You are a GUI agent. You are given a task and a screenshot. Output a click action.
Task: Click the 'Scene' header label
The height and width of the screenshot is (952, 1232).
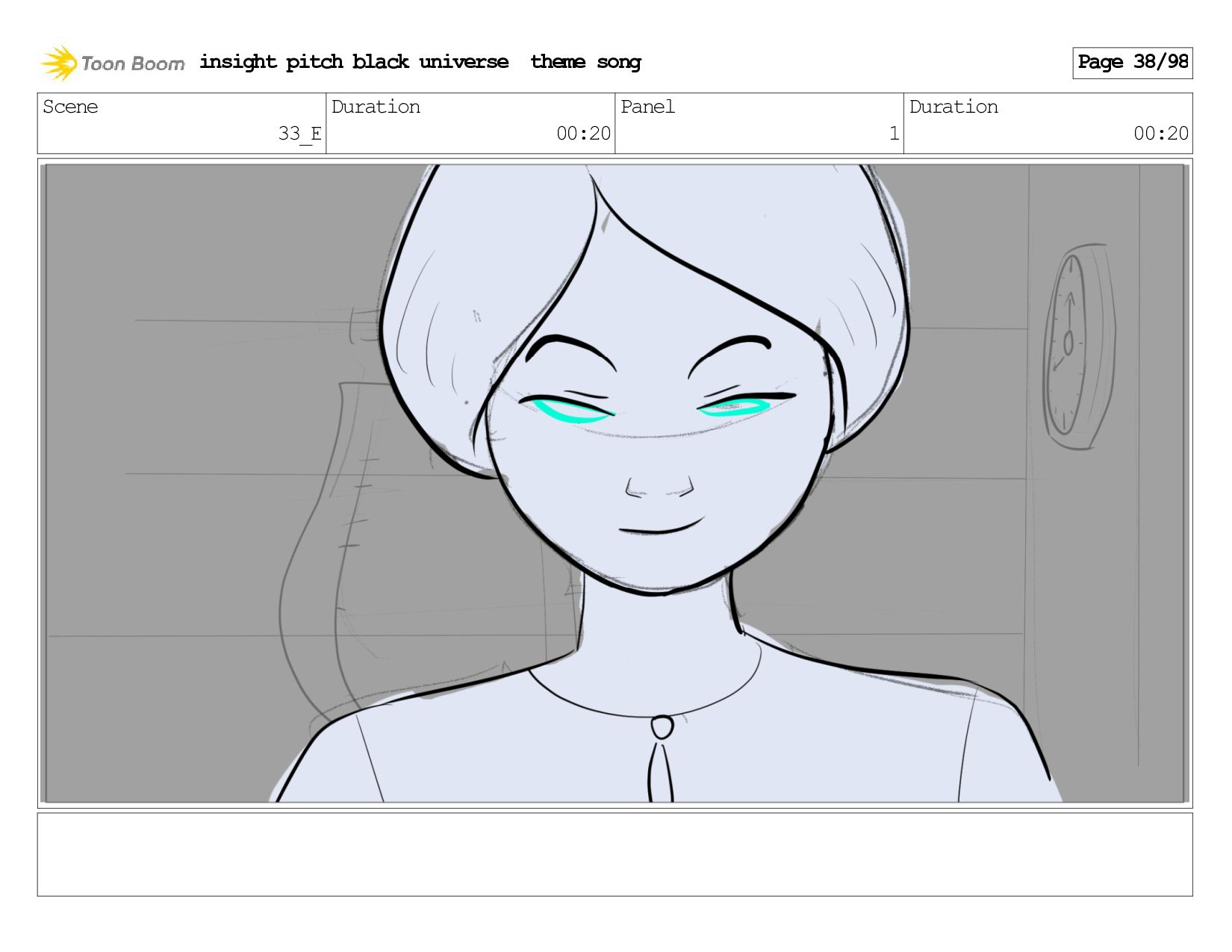pyautogui.click(x=70, y=107)
